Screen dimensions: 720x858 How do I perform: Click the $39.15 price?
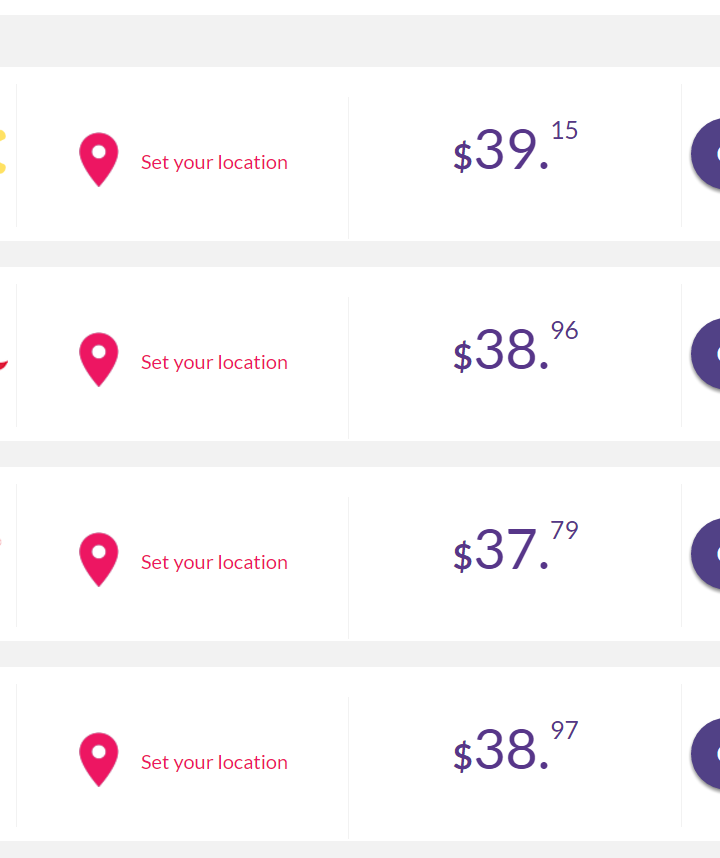pos(515,147)
